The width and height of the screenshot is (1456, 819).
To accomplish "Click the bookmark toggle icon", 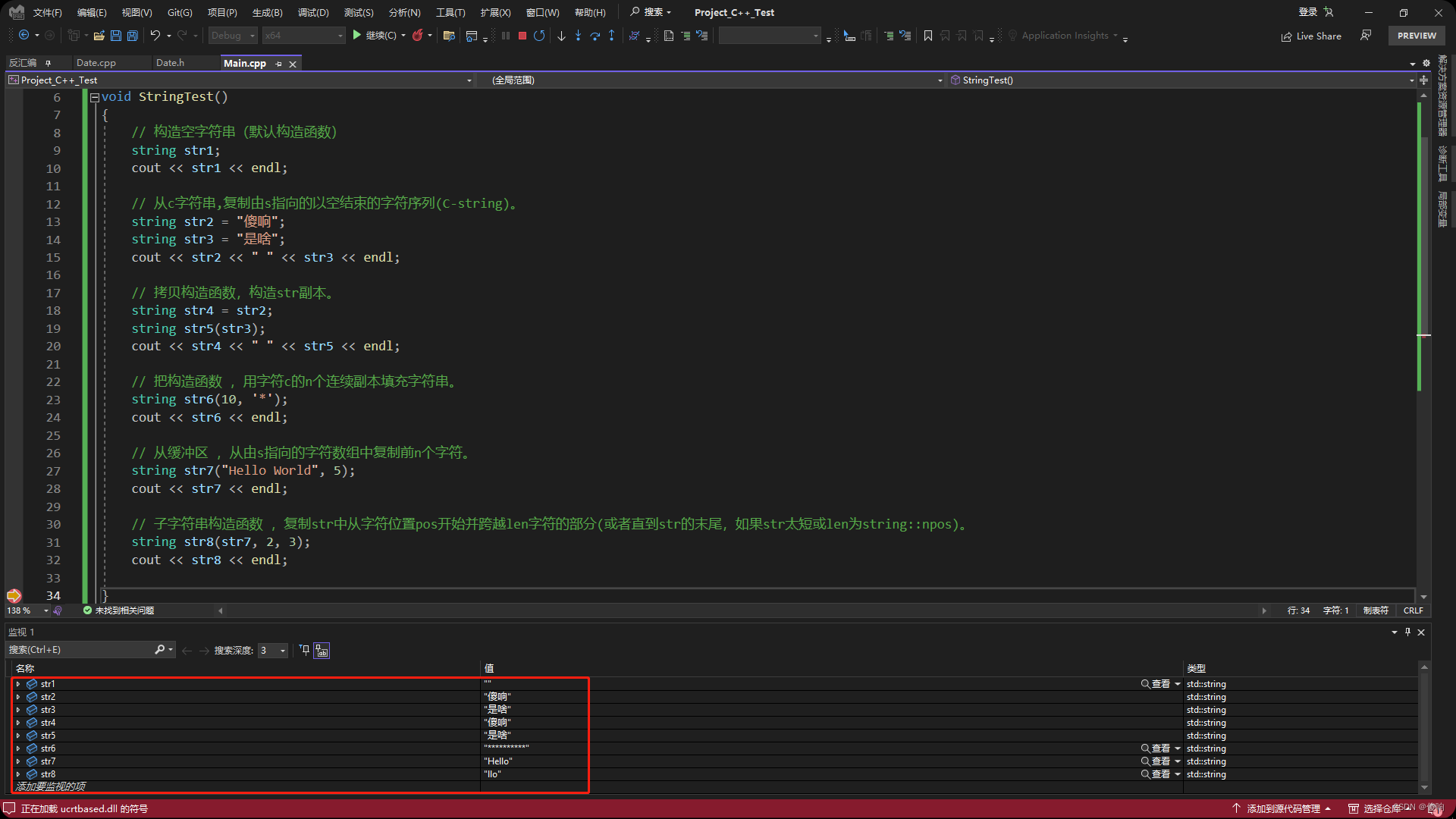I will tap(927, 36).
